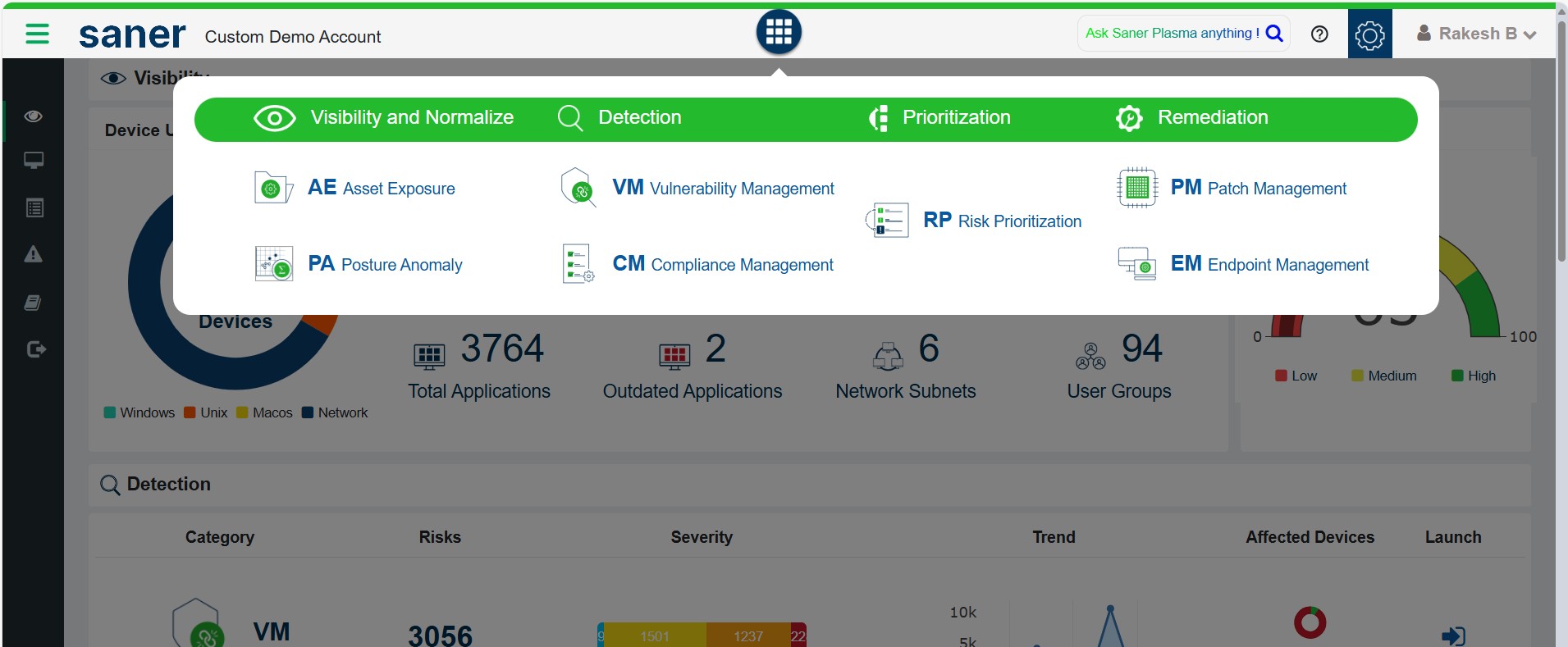1568x647 pixels.
Task: Click the VM shield icon in Detection table
Action: 197,625
